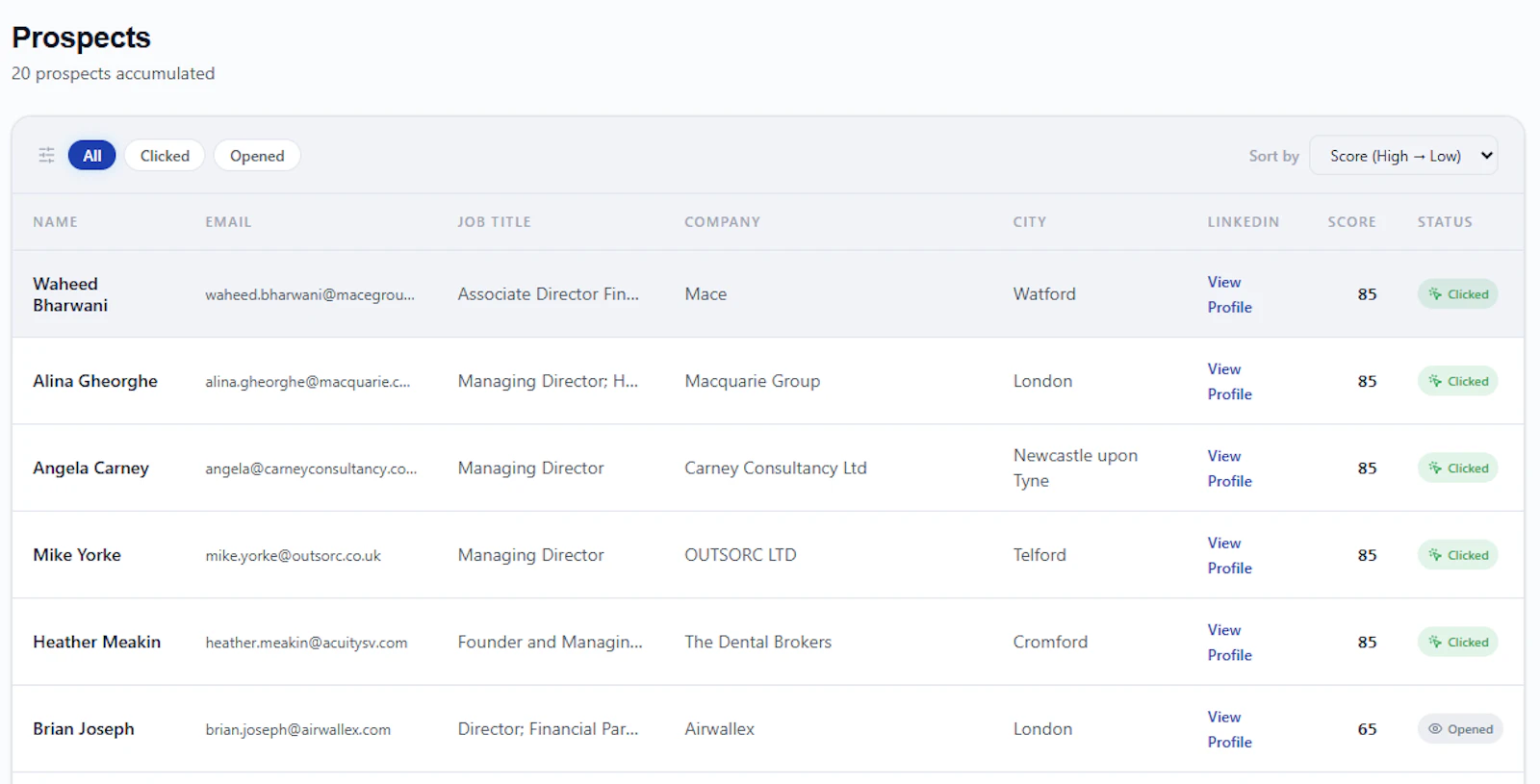
Task: Click email brian.joseph@airwallex.com
Action: coord(297,729)
